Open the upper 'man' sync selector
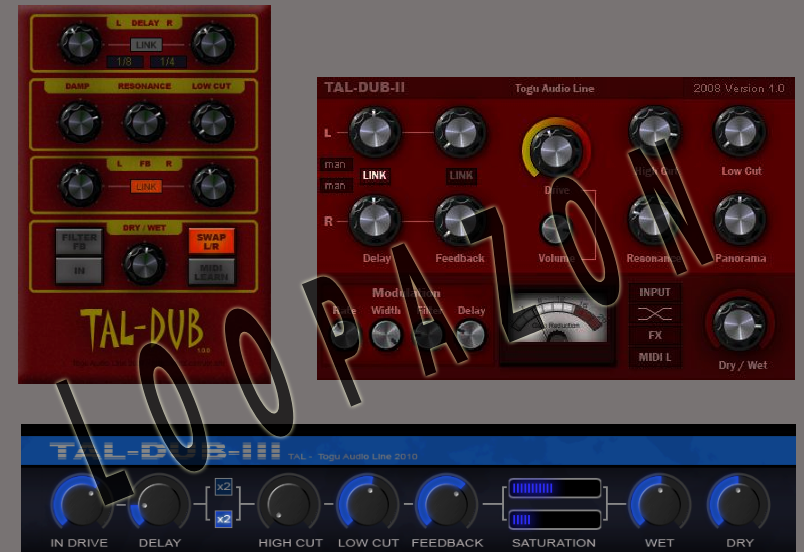Screen dimensions: 804x552 335,165
